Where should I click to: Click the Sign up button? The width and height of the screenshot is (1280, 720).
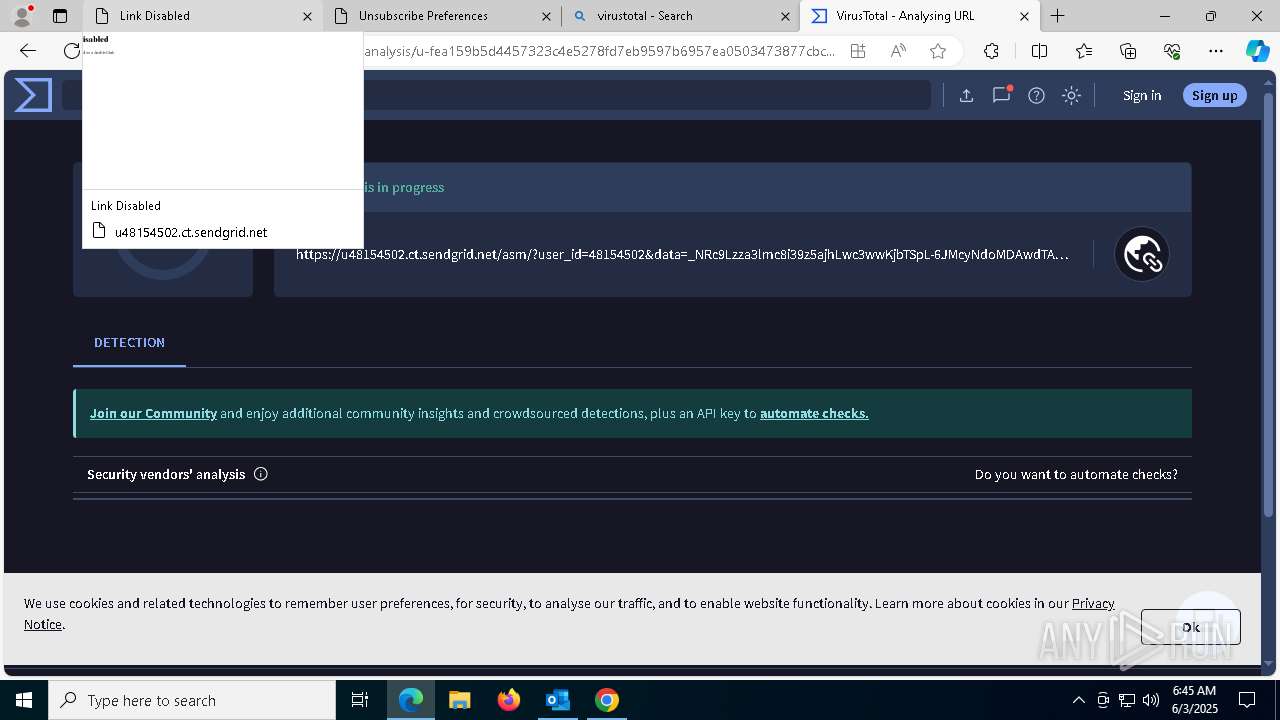point(1214,95)
